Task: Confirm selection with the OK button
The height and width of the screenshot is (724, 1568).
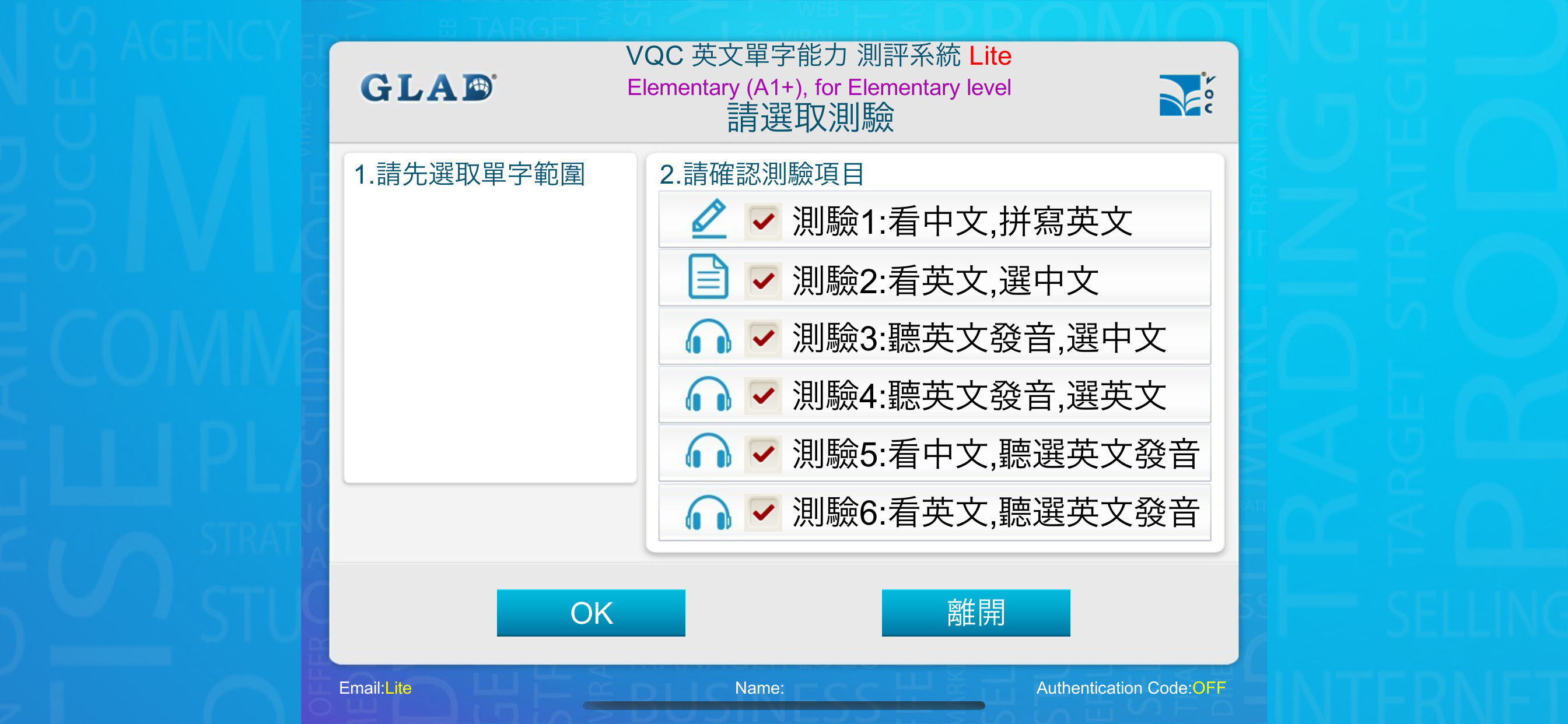Action: pos(590,613)
